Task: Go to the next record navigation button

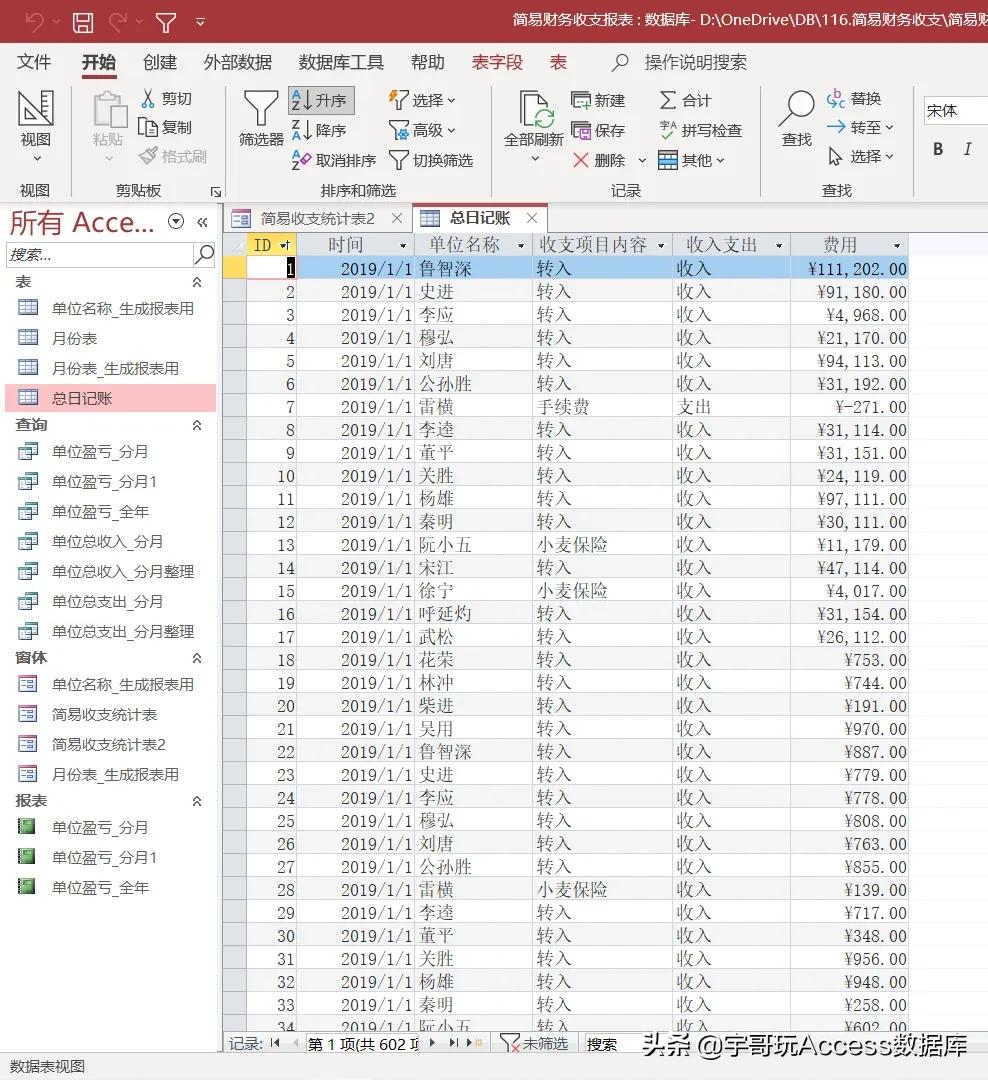Action: click(433, 1043)
